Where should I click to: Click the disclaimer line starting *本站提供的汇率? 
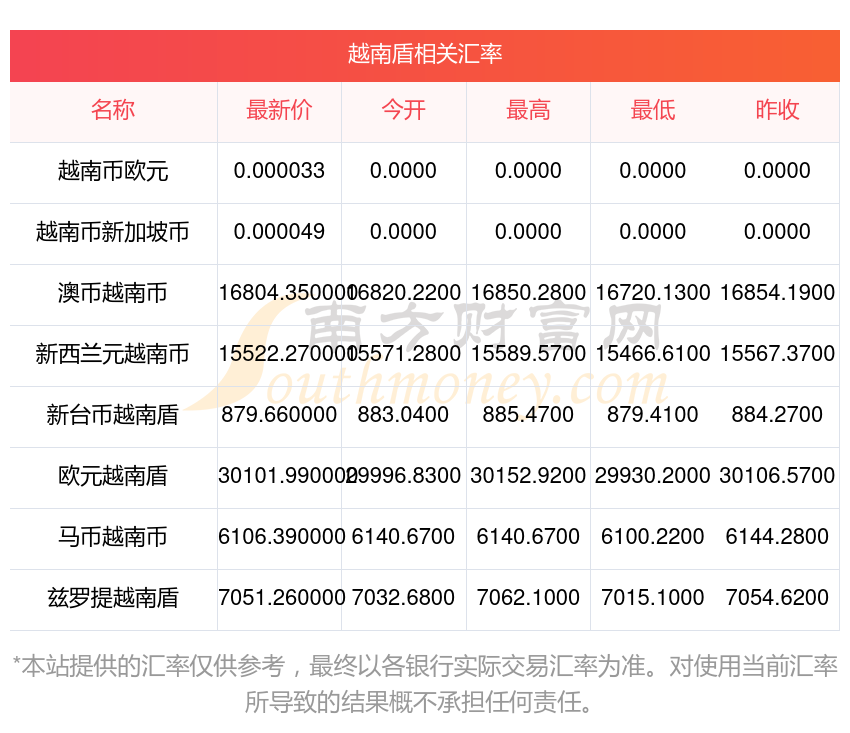(x=425, y=666)
